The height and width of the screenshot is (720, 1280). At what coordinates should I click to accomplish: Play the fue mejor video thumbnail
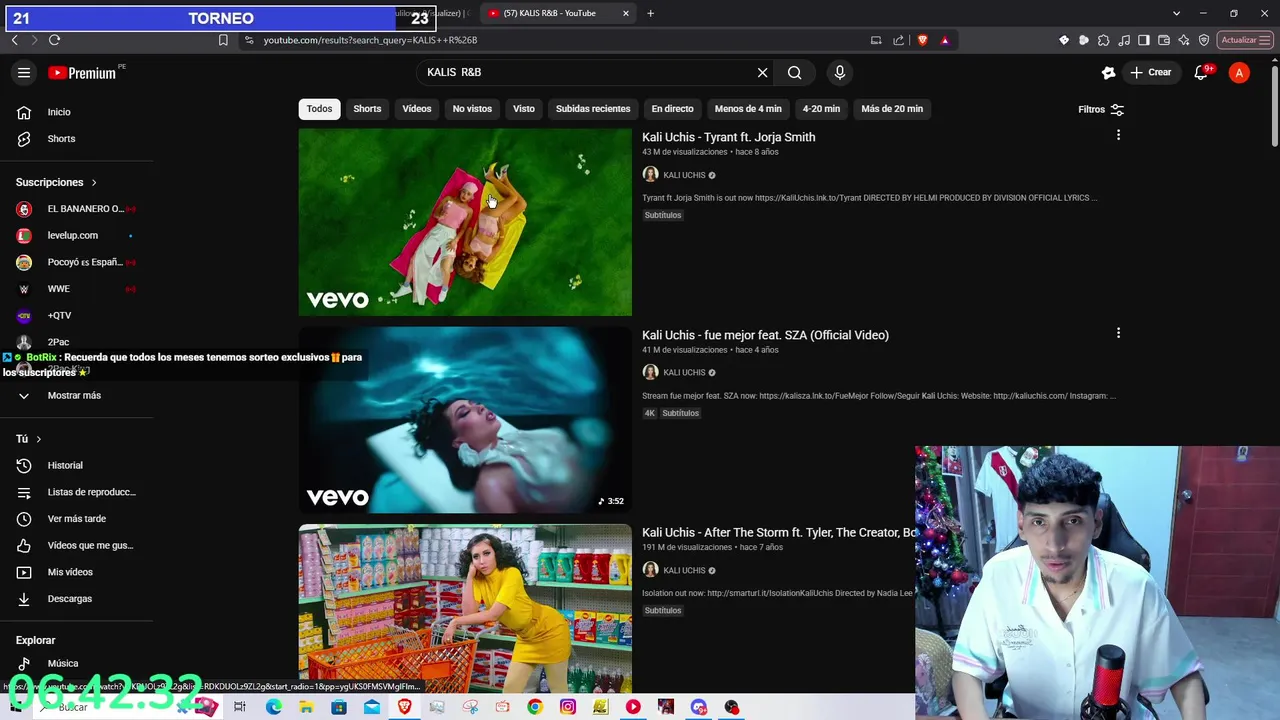coord(465,420)
